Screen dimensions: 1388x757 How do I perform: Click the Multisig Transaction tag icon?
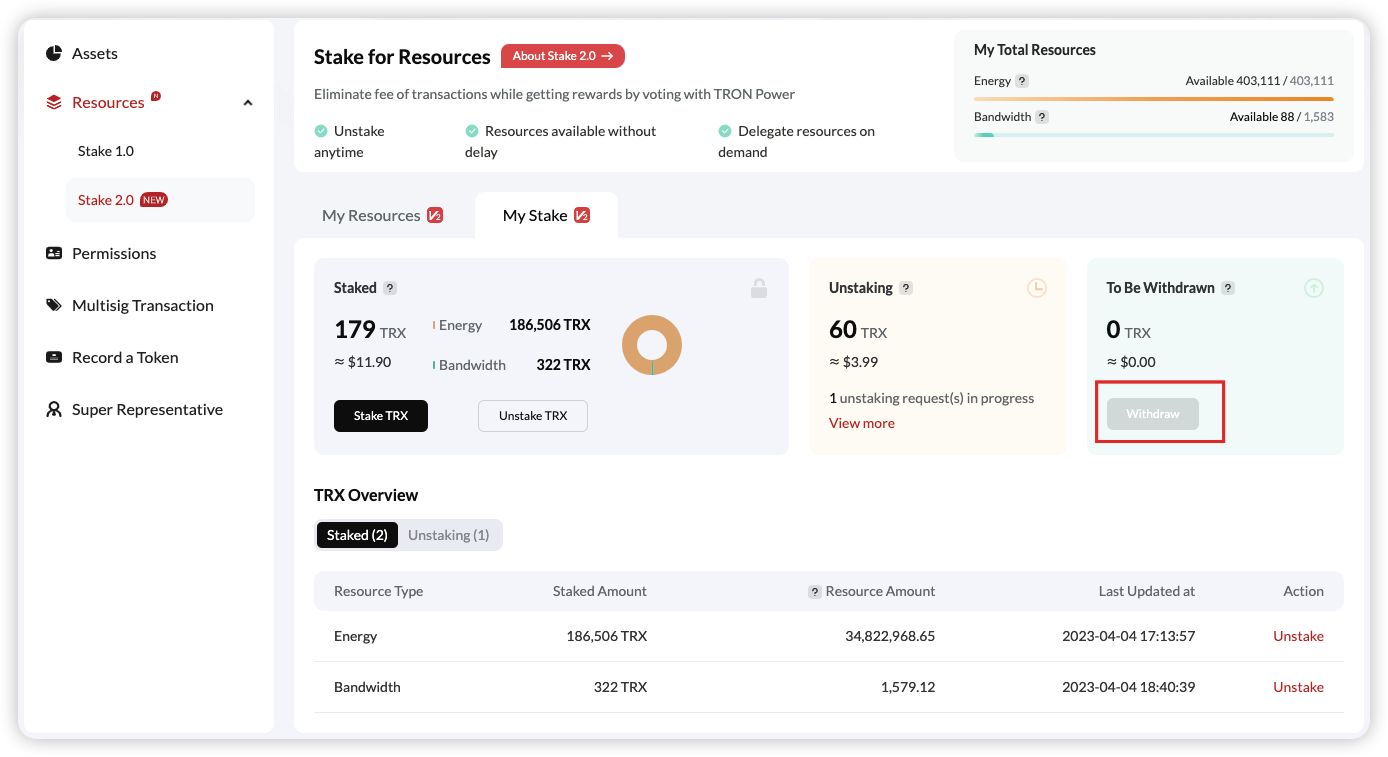tap(54, 305)
